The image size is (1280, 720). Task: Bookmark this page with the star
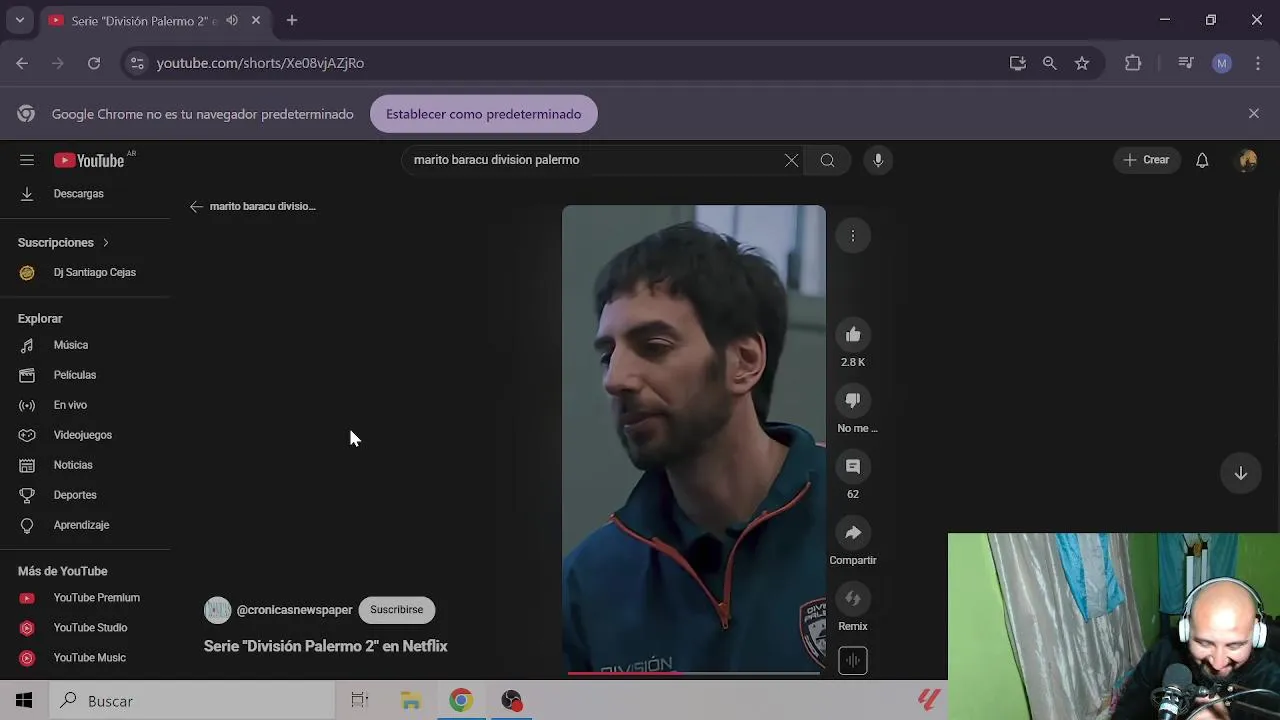[x=1082, y=63]
